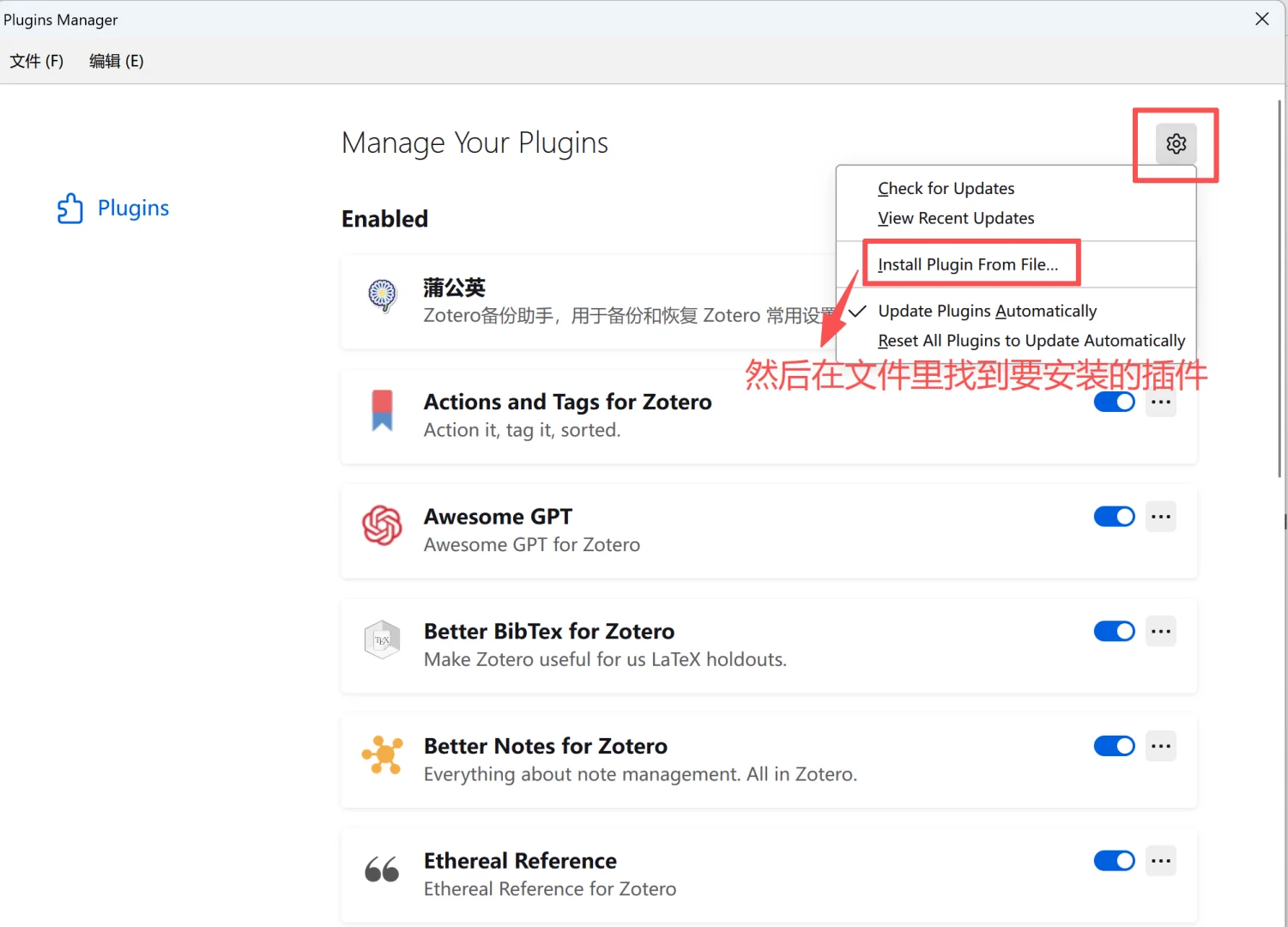Close the Plugins Manager window
1288x927 pixels.
point(1261,19)
